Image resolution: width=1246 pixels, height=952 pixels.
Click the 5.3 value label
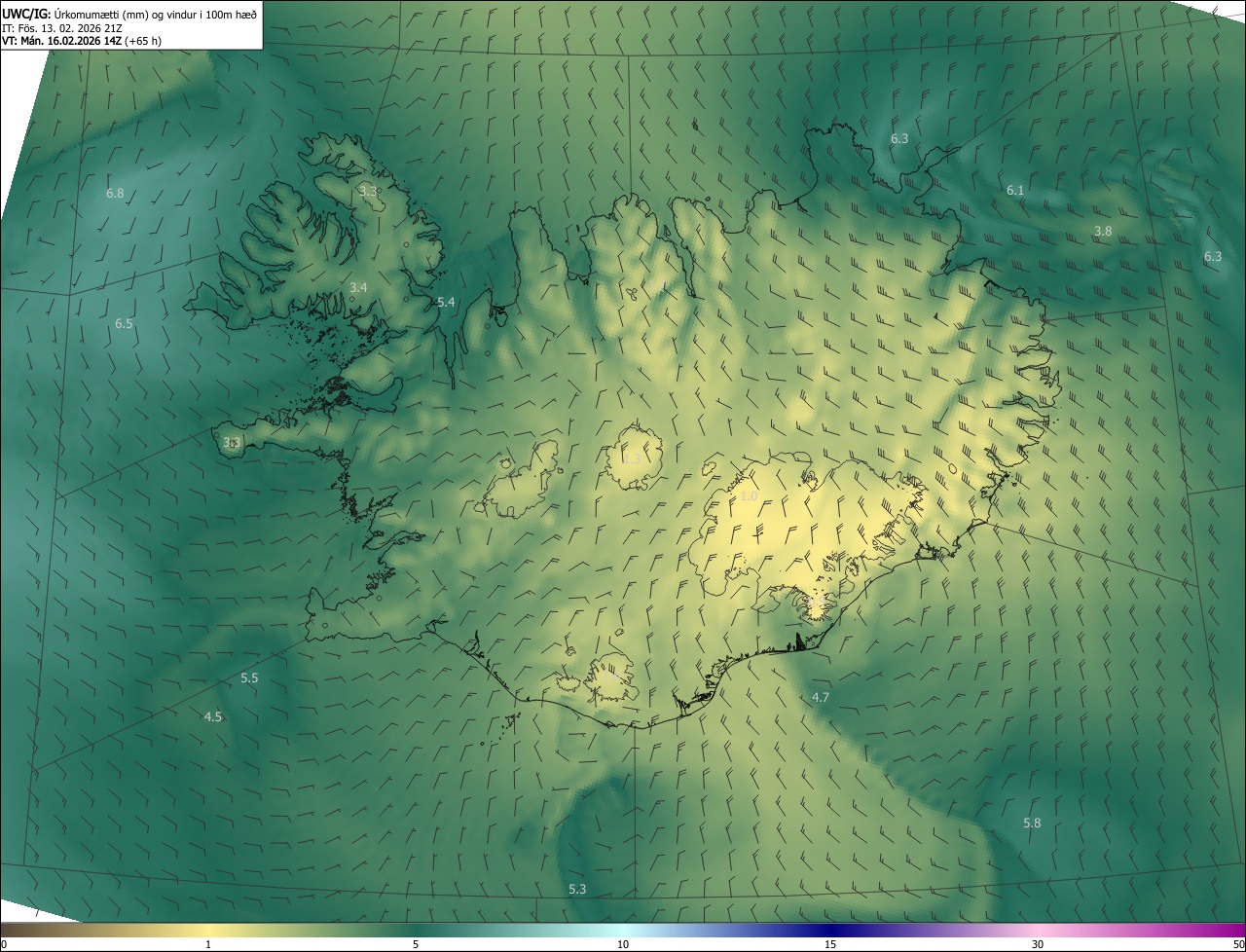[x=577, y=889]
